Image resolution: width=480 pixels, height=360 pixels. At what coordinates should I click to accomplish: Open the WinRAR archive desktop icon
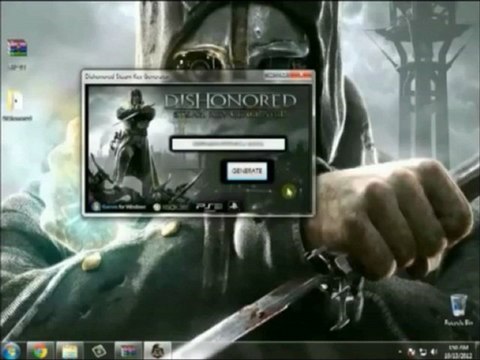[x=17, y=55]
